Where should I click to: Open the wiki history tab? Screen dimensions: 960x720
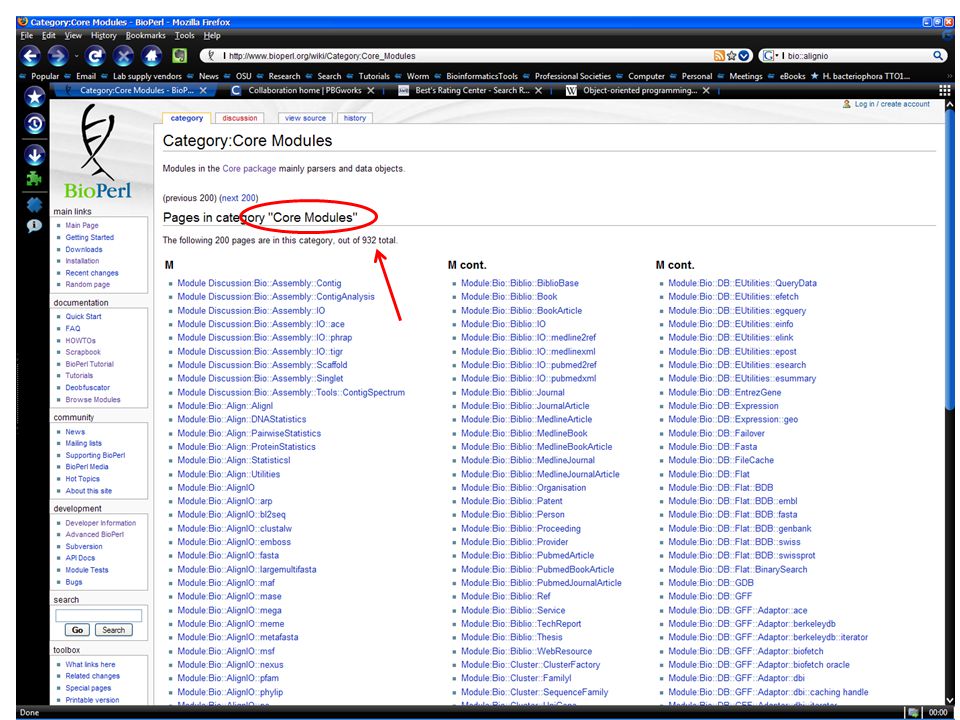[x=354, y=118]
